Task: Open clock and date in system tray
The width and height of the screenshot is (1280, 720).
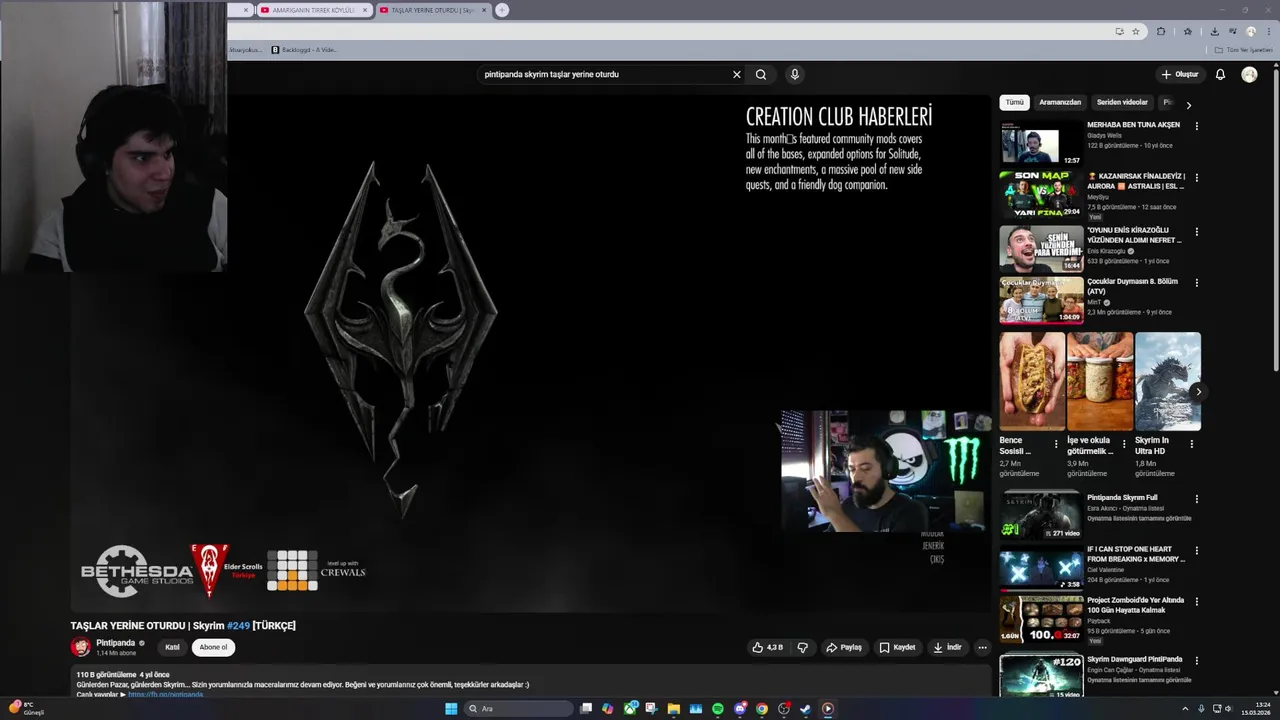Action: pos(1256,709)
